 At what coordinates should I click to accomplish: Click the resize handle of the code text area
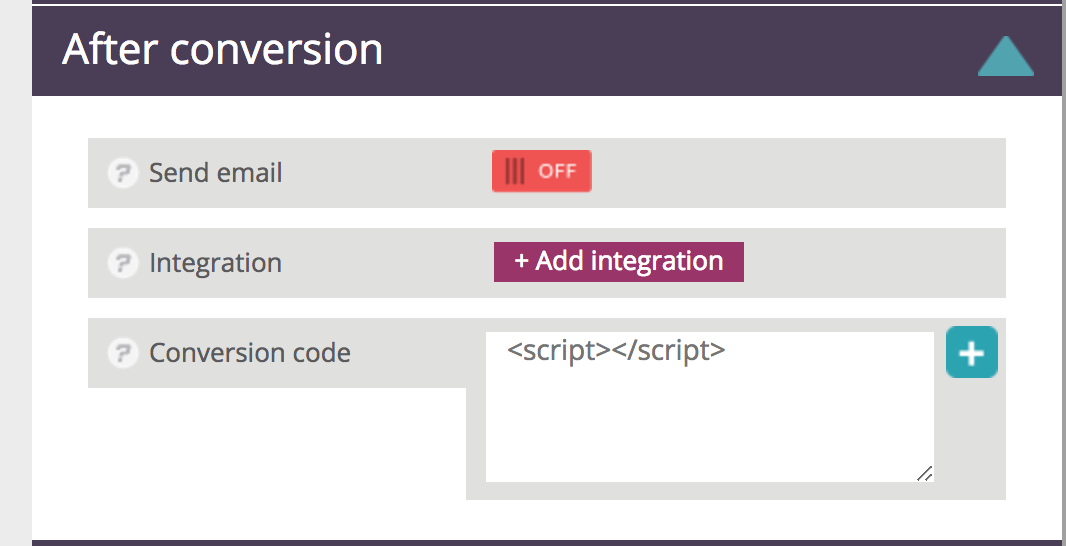coord(925,474)
